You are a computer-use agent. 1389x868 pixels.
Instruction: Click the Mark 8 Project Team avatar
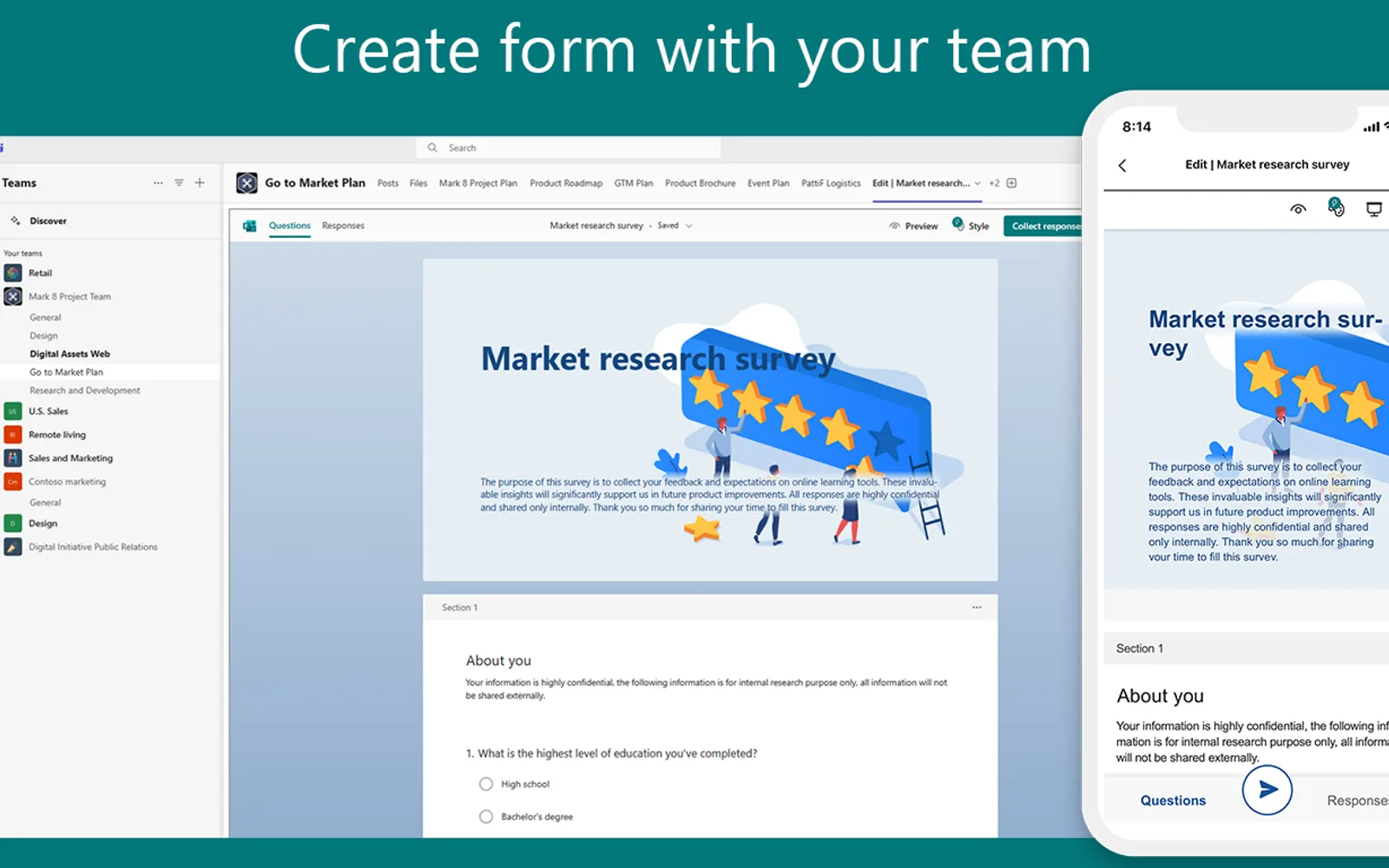tap(13, 297)
